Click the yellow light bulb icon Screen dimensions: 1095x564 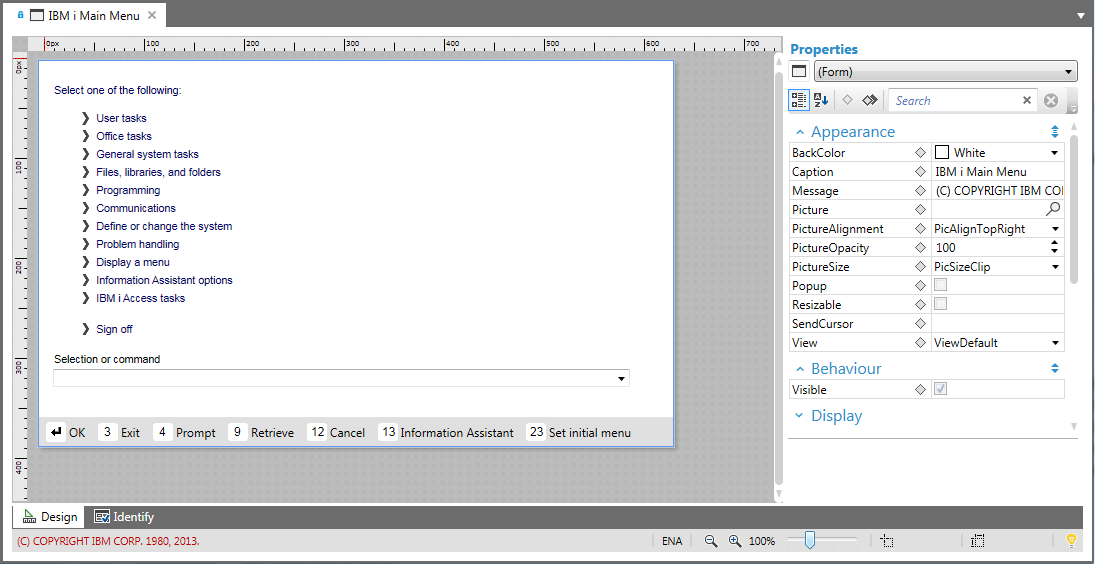click(x=1071, y=540)
